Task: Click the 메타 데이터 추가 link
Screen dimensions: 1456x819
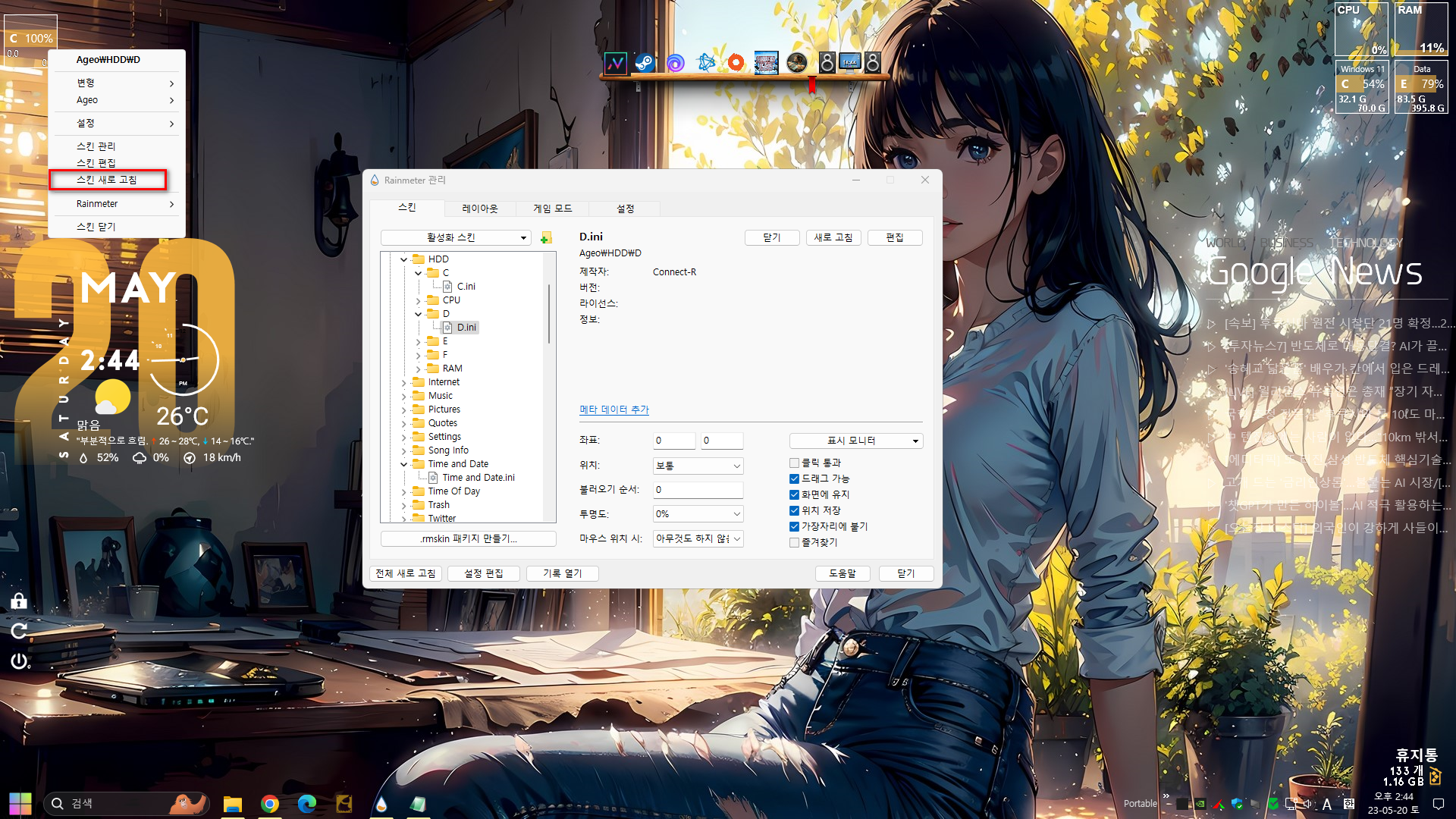Action: (614, 409)
